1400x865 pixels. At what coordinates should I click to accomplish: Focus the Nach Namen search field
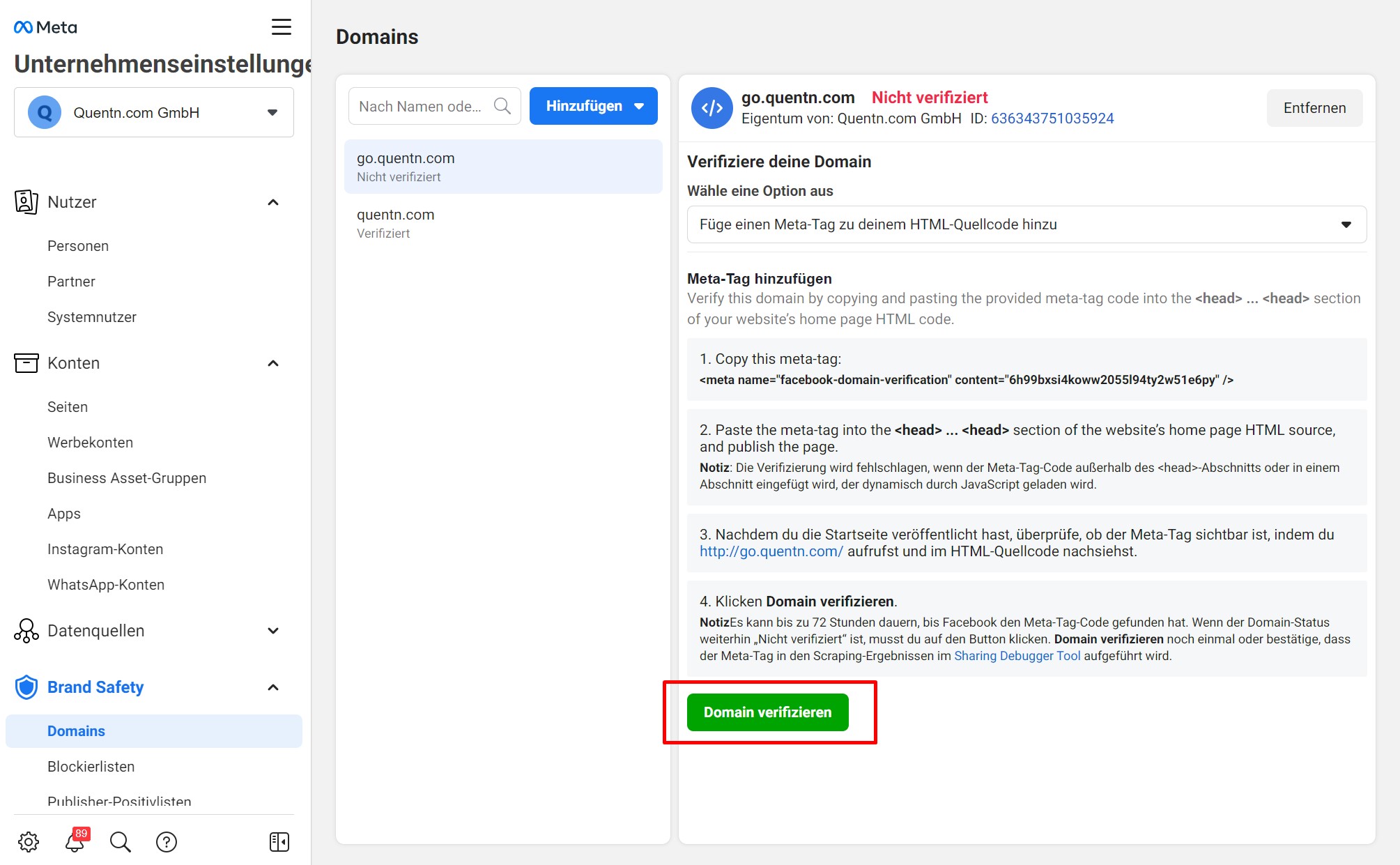point(434,106)
